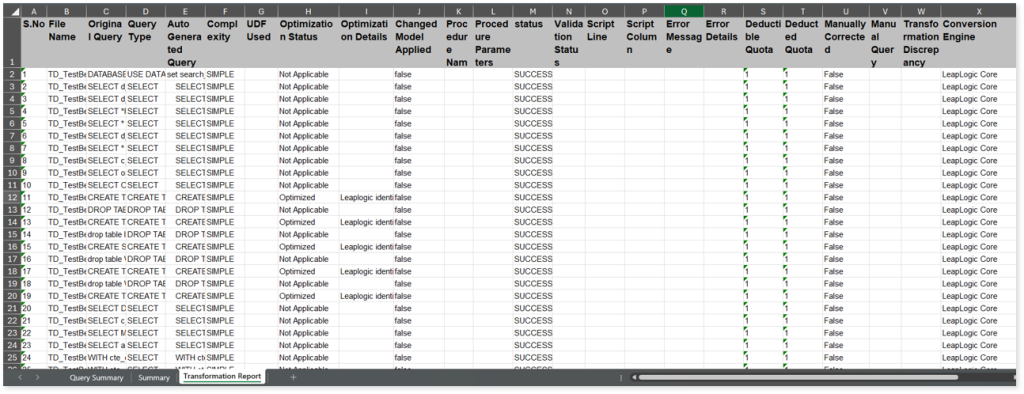Add a new sheet with plus icon
1024x394 pixels.
coord(293,377)
